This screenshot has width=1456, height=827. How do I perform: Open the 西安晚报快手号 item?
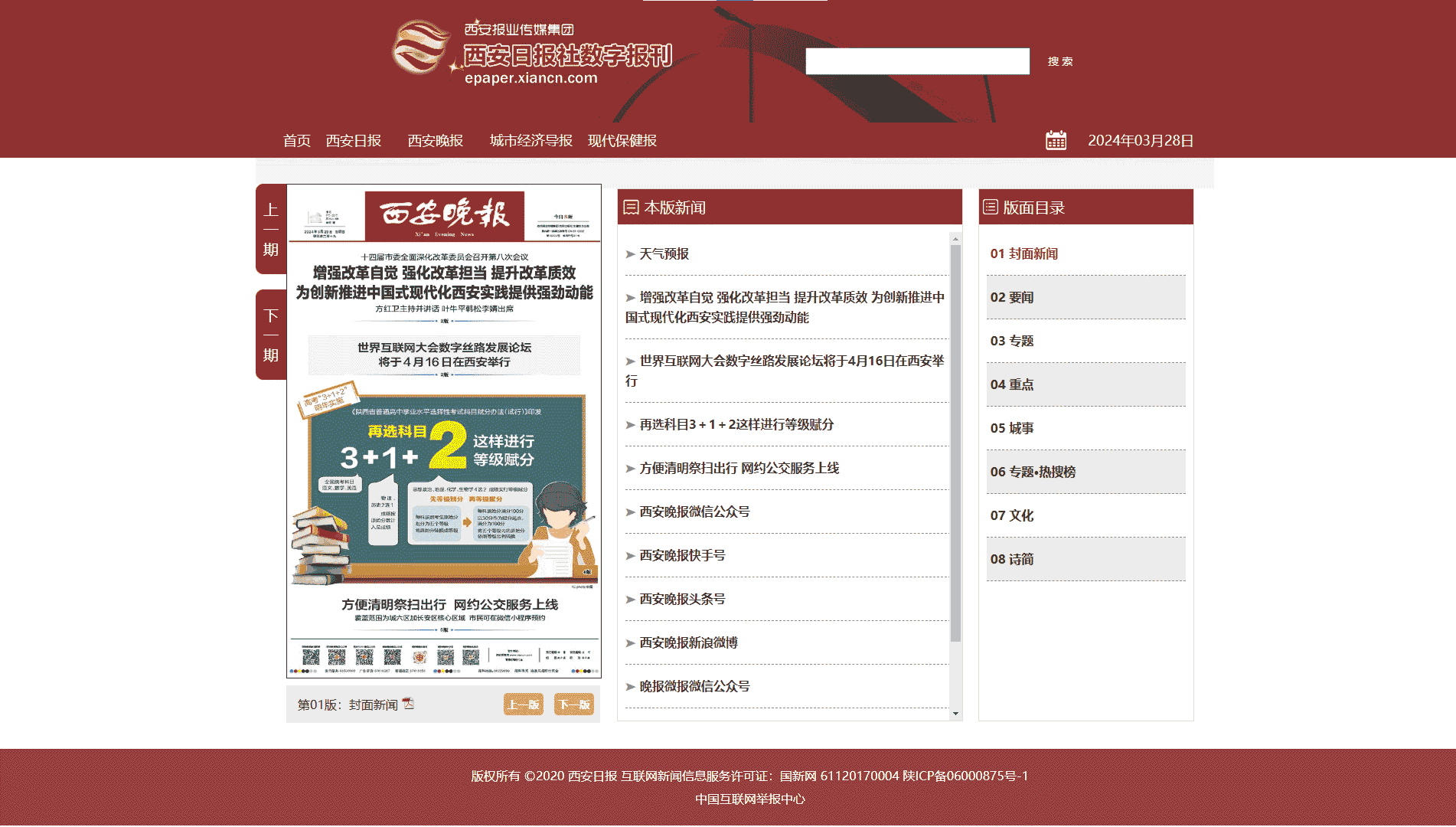[x=682, y=556]
